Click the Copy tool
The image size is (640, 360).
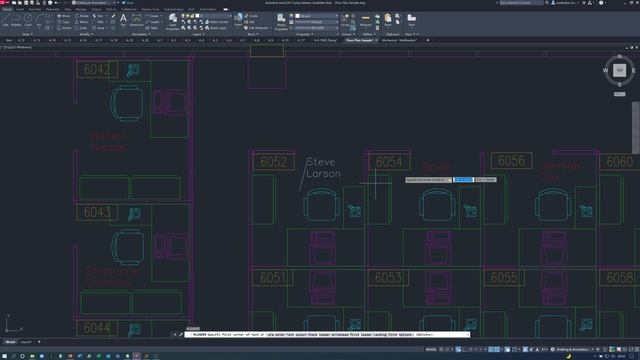pyautogui.click(x=64, y=22)
